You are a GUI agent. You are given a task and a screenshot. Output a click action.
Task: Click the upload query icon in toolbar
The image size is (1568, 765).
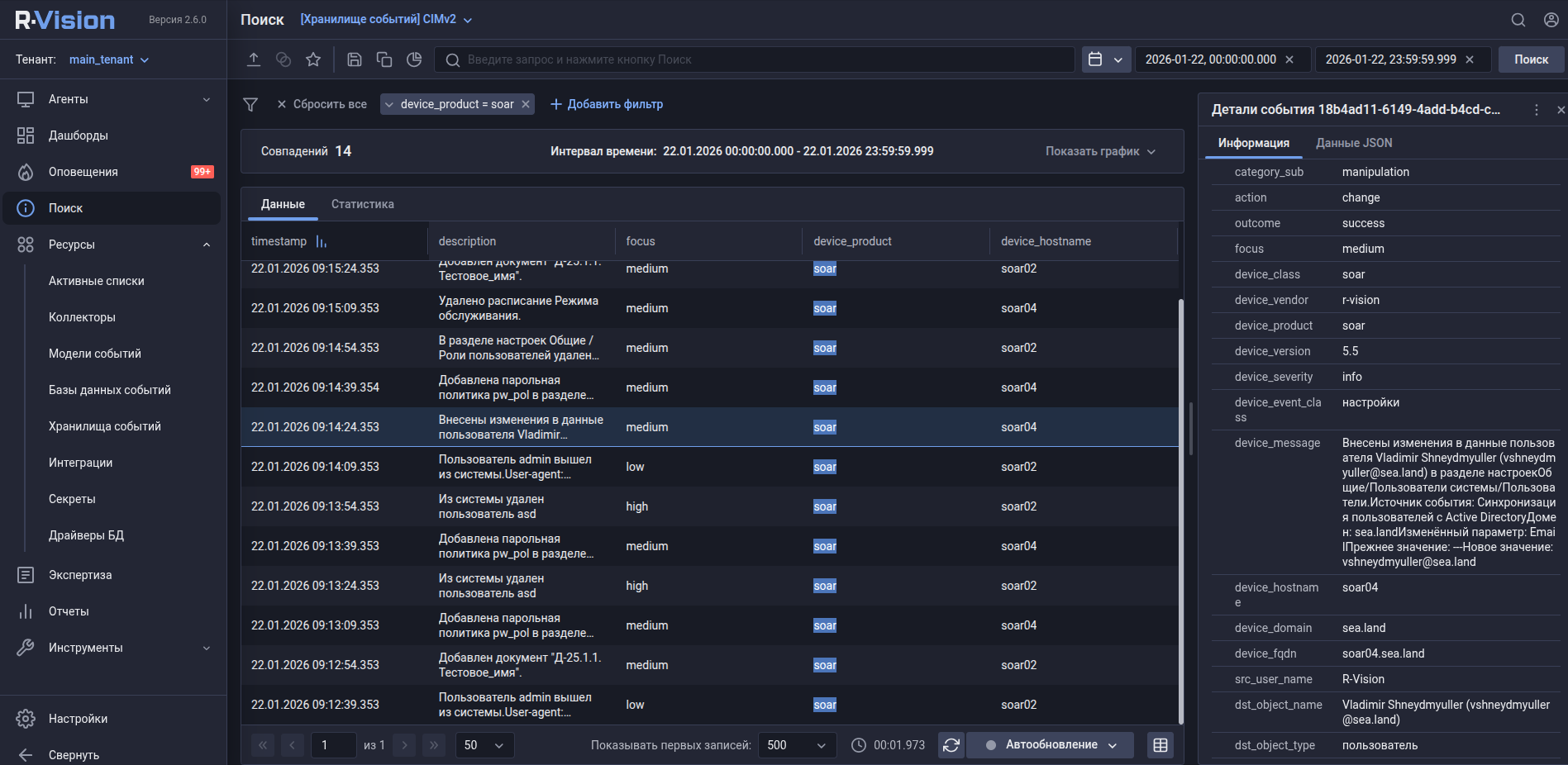point(254,59)
